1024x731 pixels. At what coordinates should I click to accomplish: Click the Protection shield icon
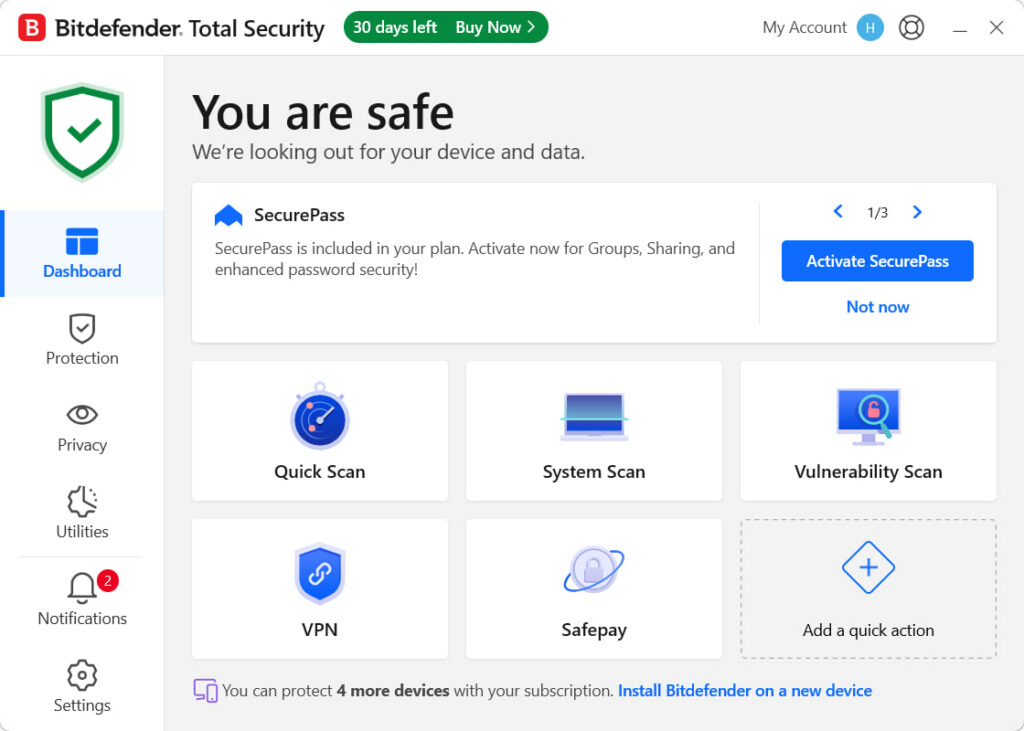click(82, 328)
